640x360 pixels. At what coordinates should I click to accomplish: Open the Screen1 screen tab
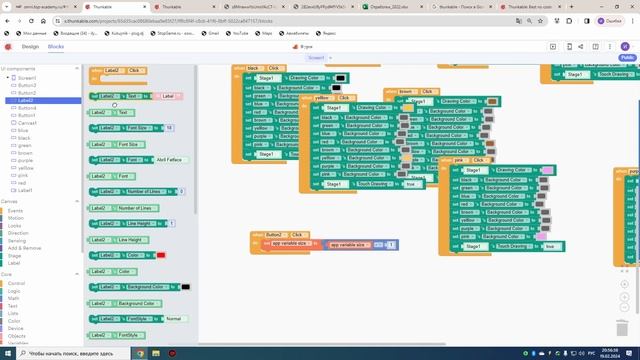(316, 58)
